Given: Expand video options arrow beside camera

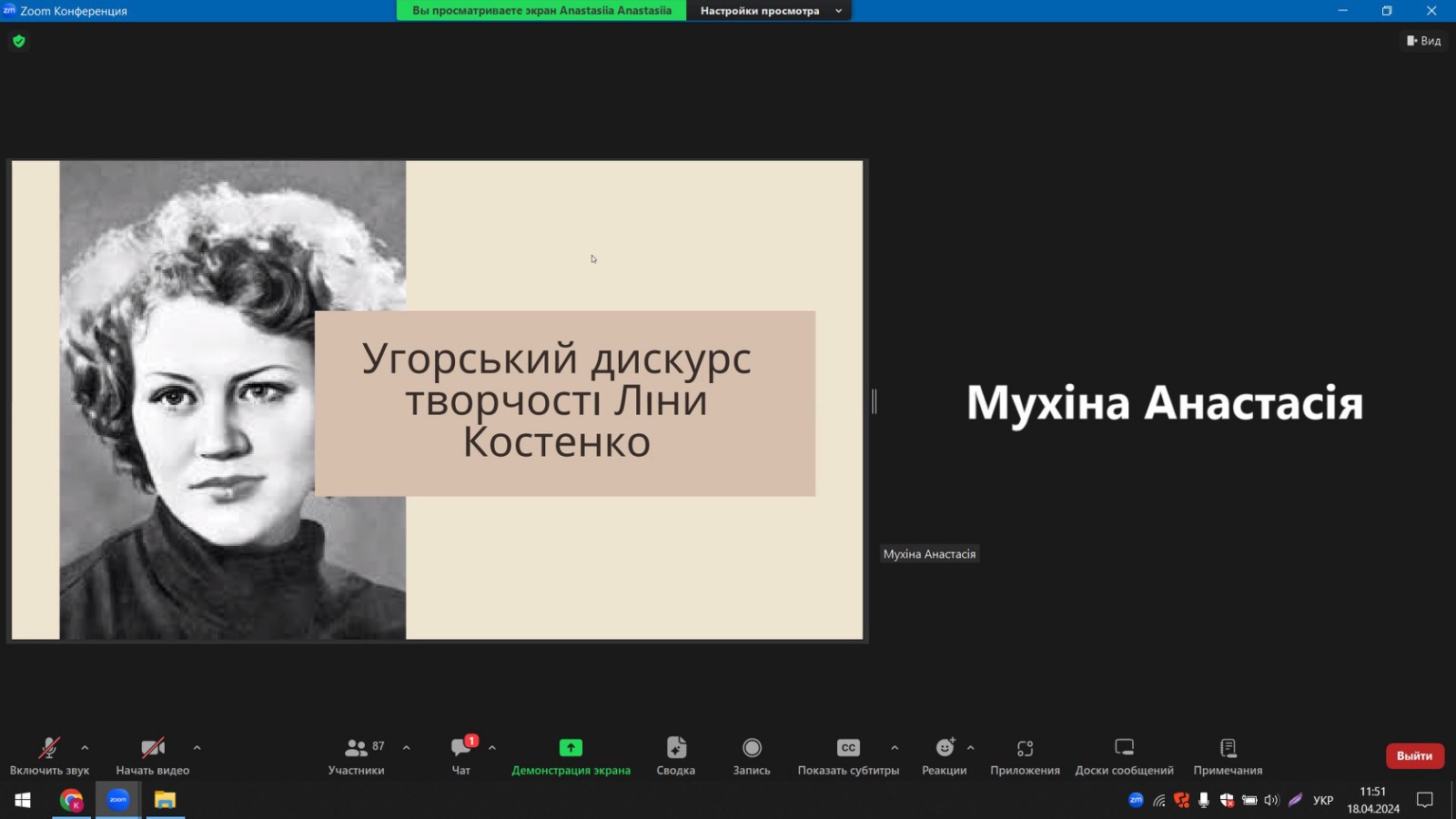Looking at the screenshot, I should tap(197, 748).
